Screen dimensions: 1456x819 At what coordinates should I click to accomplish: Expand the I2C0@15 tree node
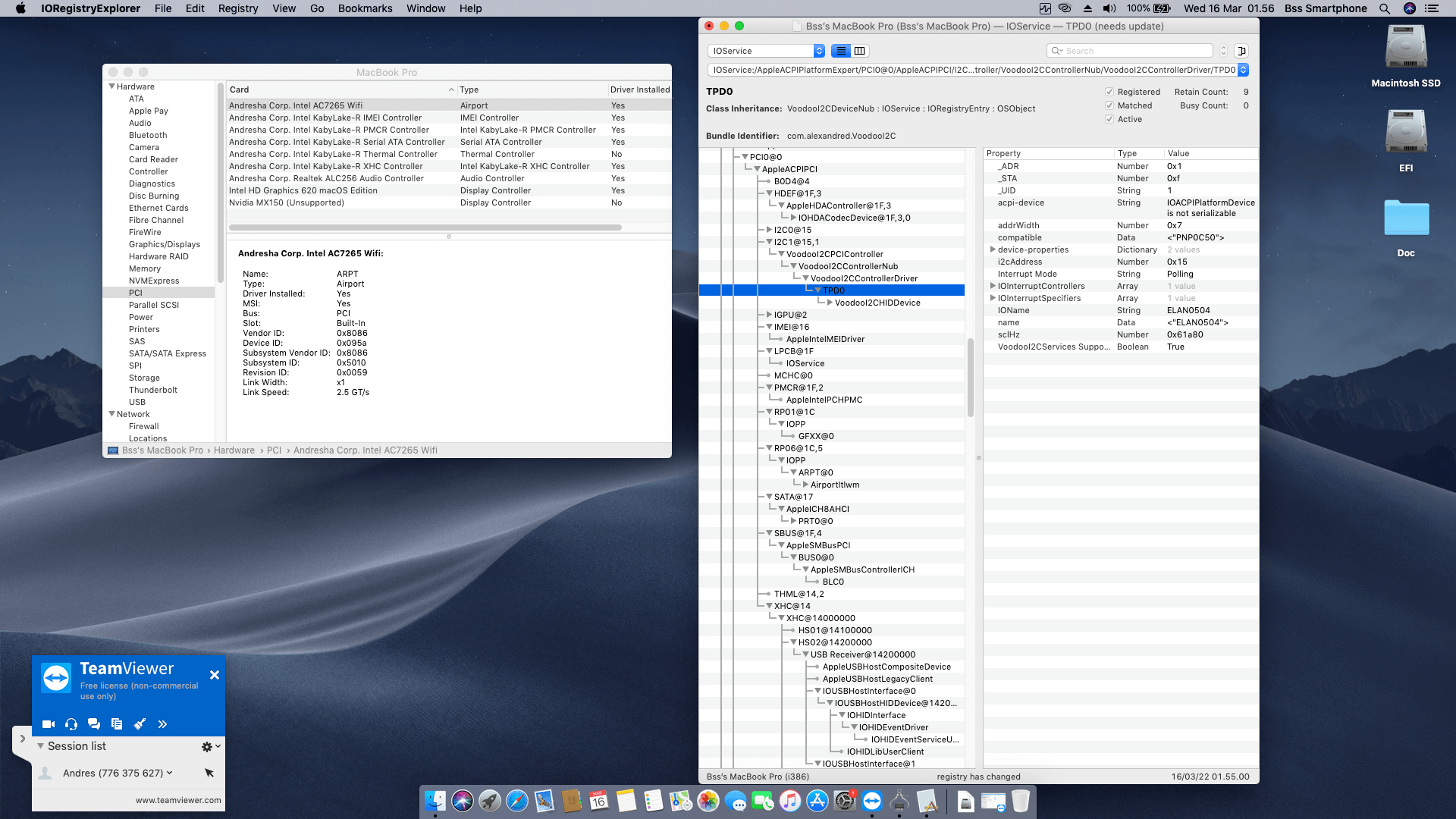(769, 230)
